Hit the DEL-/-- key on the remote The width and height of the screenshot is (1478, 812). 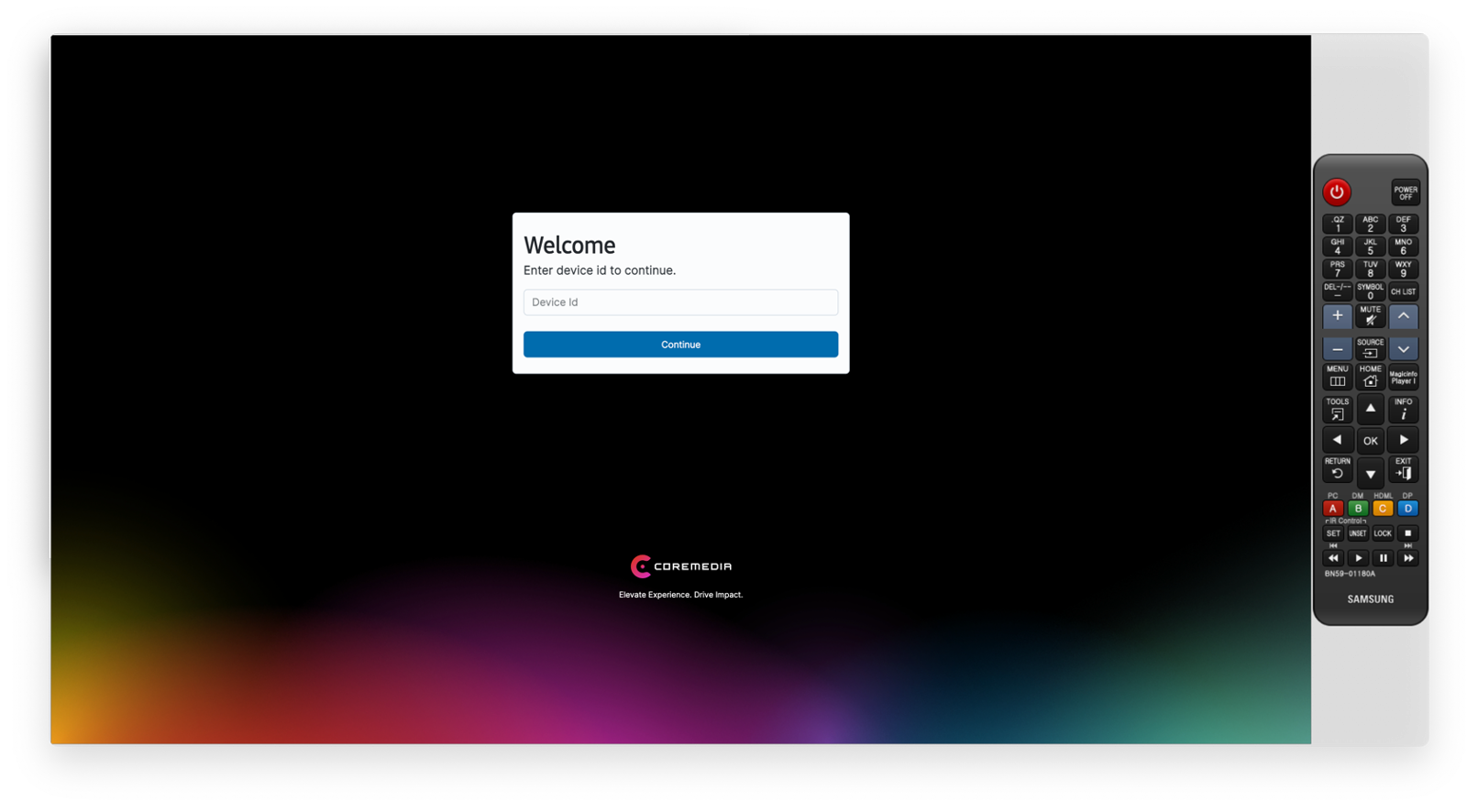click(1337, 291)
